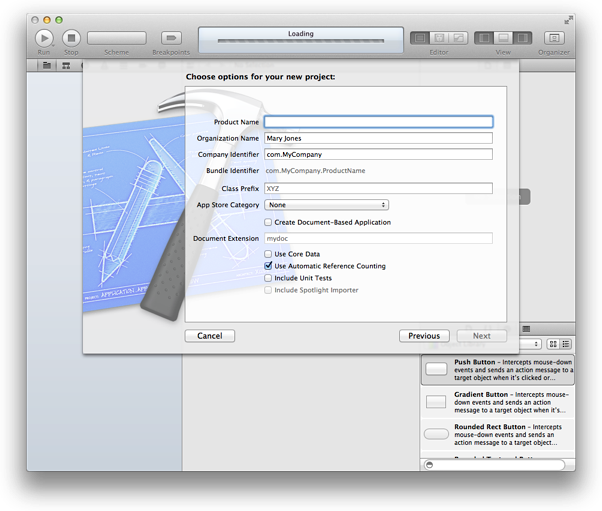Click the Loading activity progress bar

pos(301,41)
